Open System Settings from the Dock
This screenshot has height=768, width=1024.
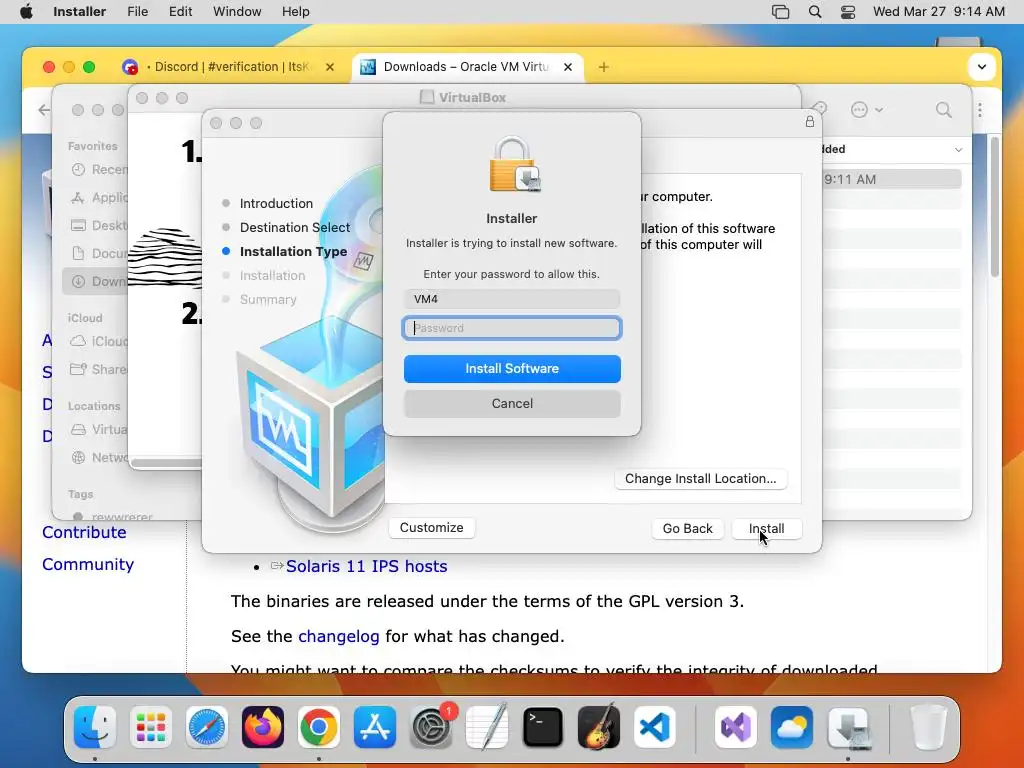(x=431, y=727)
